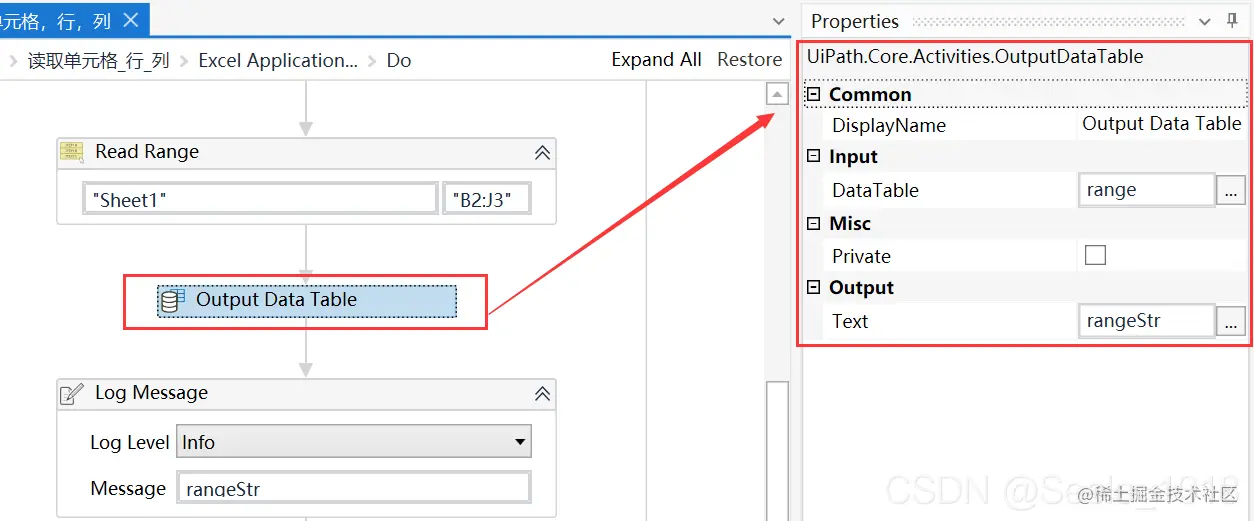Click the Output Data Table database icon
Screen dimensions: 1254x521
point(172,300)
